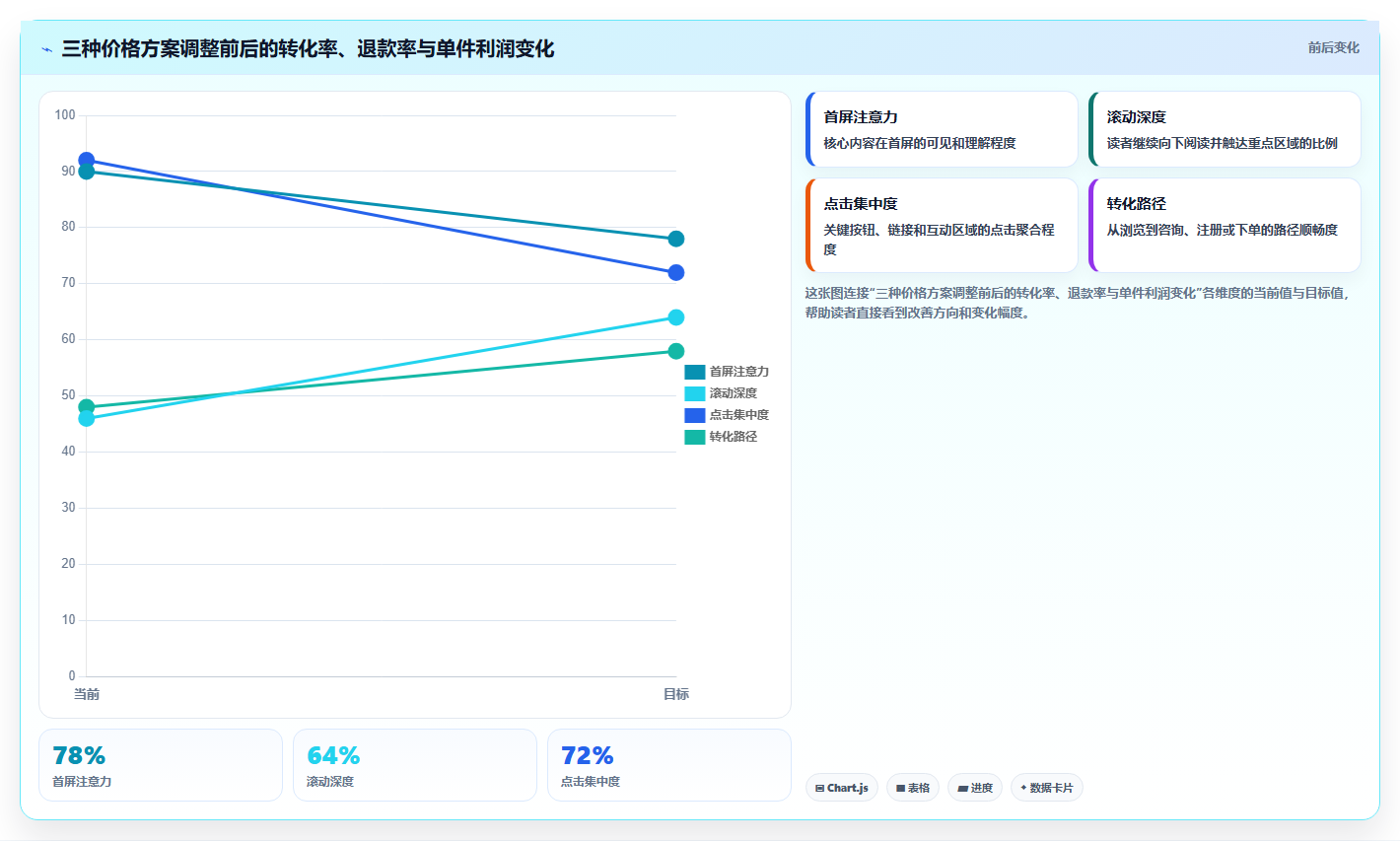Click the 点击集中度 data point at 目标 (72)
The image size is (1400, 841).
click(x=676, y=272)
